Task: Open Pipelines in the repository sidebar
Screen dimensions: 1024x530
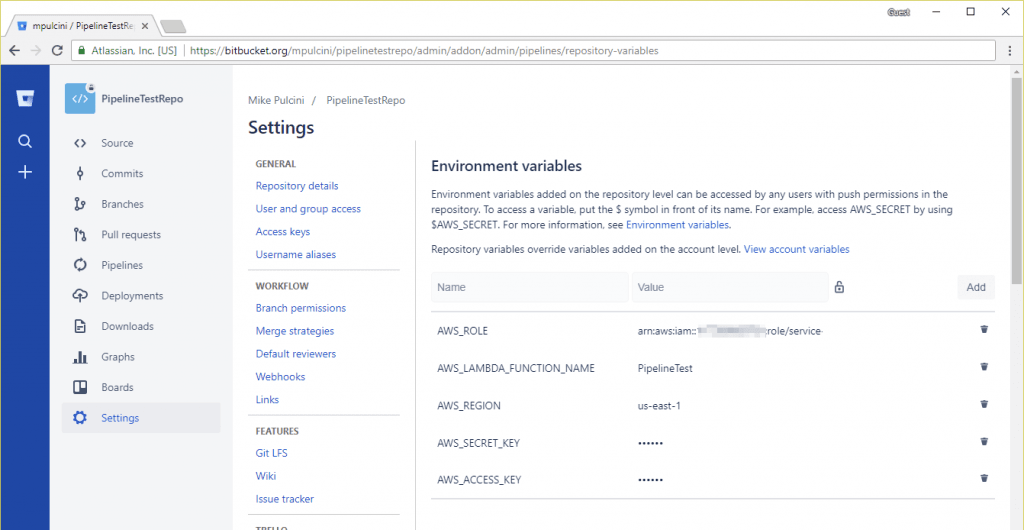Action: [x=121, y=265]
